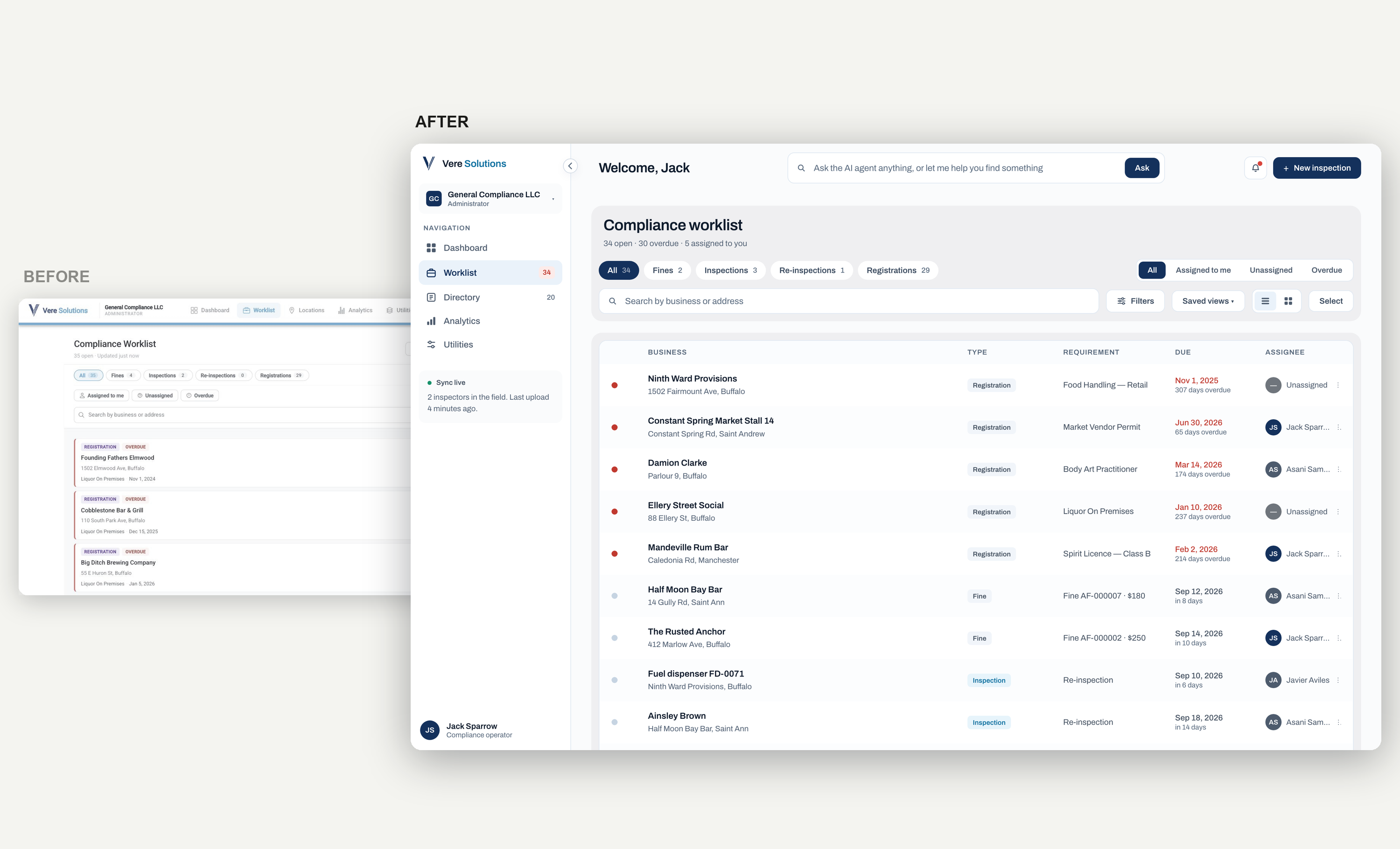Click gray status dot for Half Moon Bay Bar

point(614,596)
